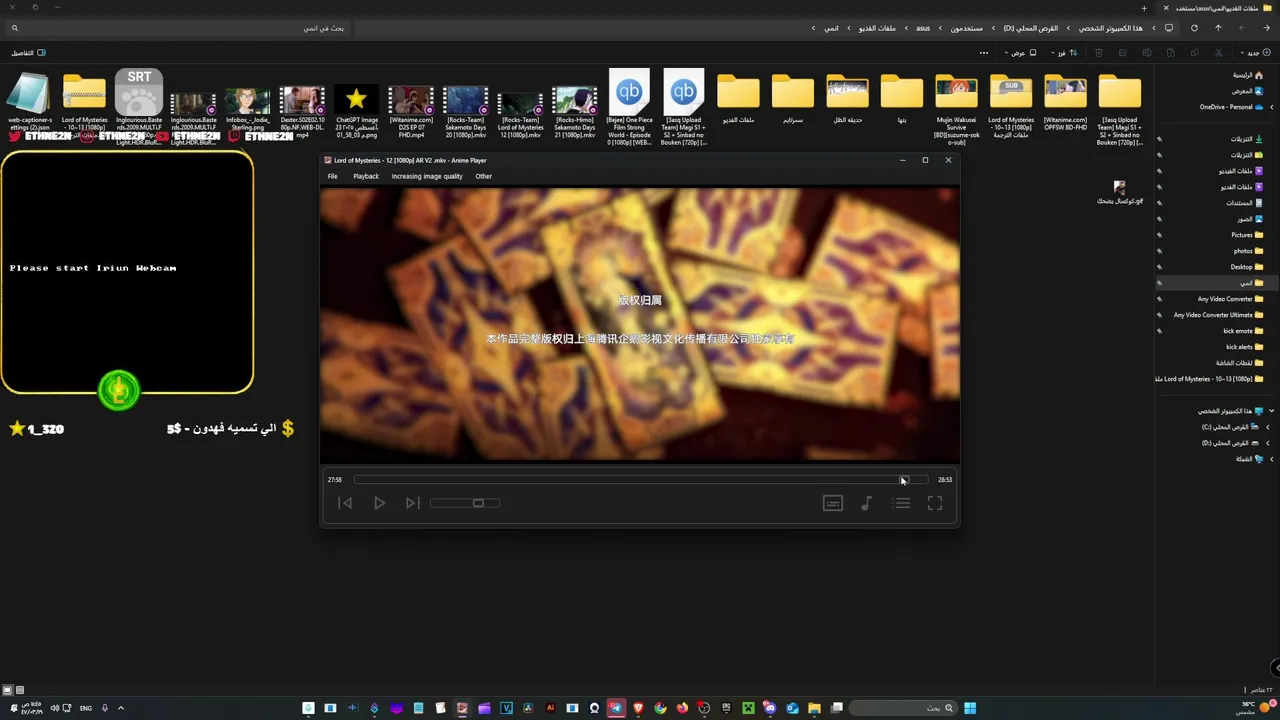1280x720 pixels.
Task: Open subtitles icon in Anime Player
Action: (x=833, y=503)
